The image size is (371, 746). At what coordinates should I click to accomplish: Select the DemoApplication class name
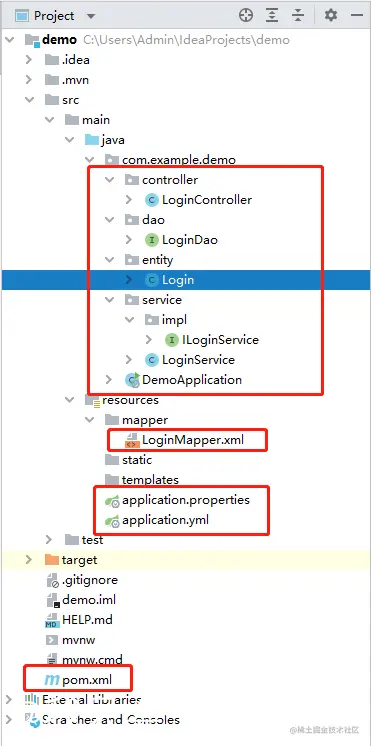[x=192, y=380]
